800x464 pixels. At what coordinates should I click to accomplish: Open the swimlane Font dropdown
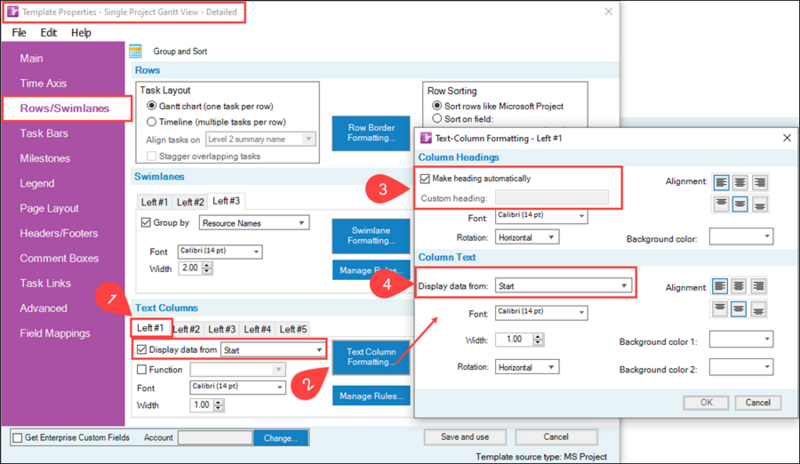(x=220, y=252)
